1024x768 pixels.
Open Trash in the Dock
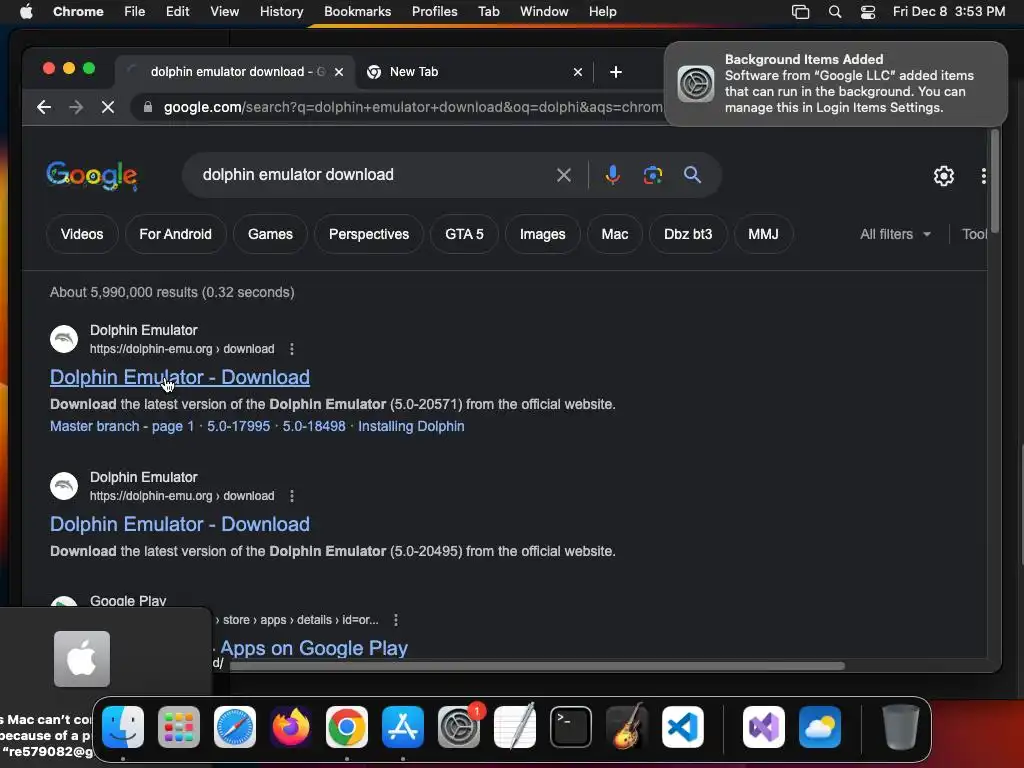(901, 727)
